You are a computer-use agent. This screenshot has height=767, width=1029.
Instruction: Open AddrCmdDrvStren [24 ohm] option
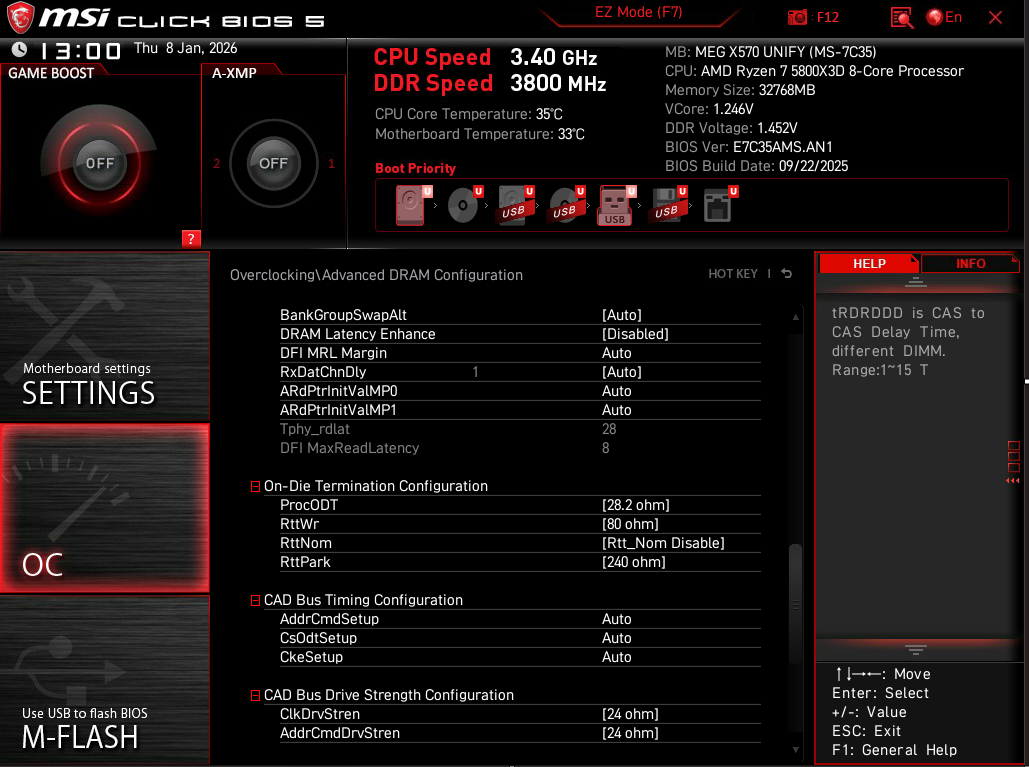point(630,733)
